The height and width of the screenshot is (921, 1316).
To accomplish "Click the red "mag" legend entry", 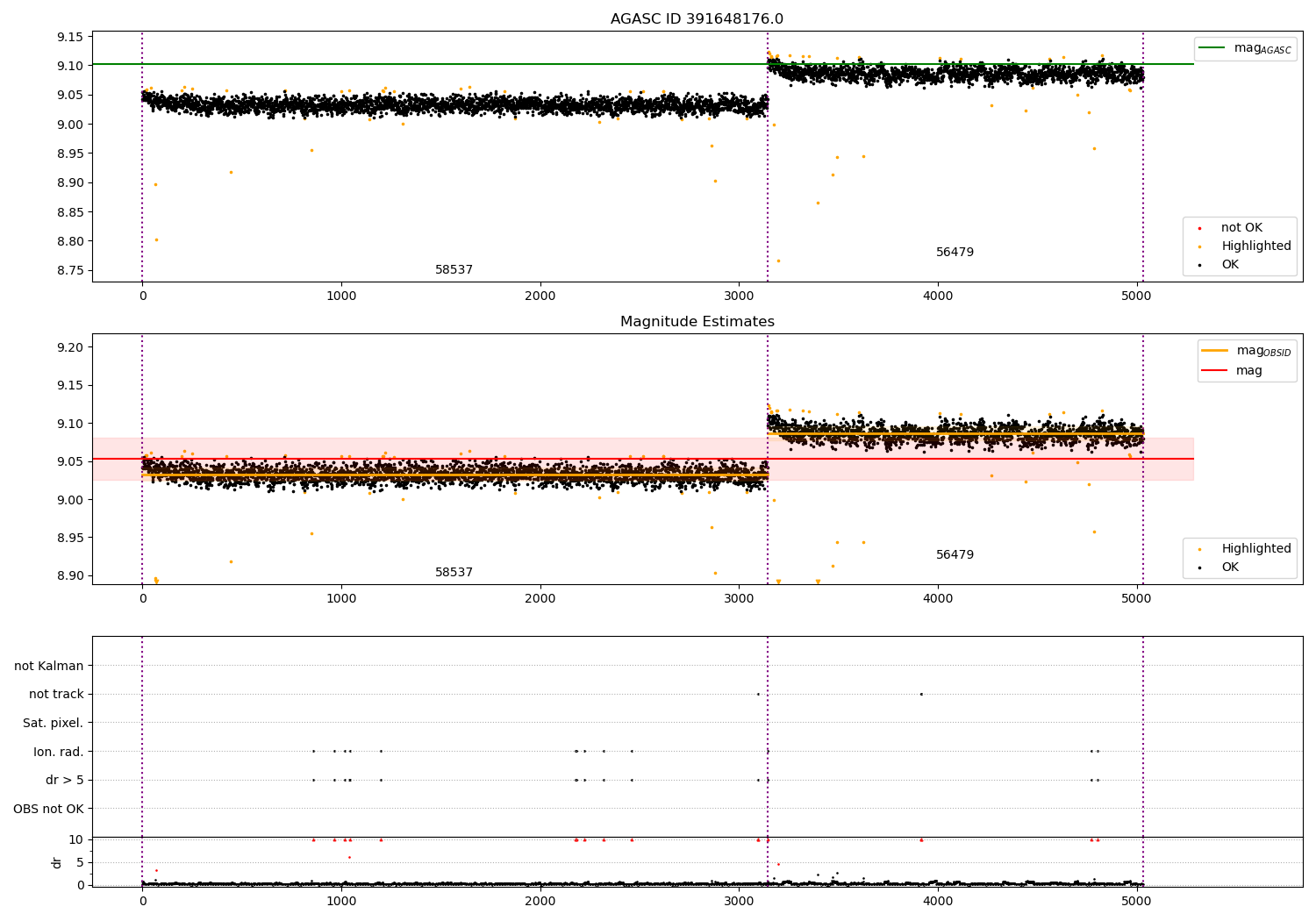I will [x=1233, y=371].
